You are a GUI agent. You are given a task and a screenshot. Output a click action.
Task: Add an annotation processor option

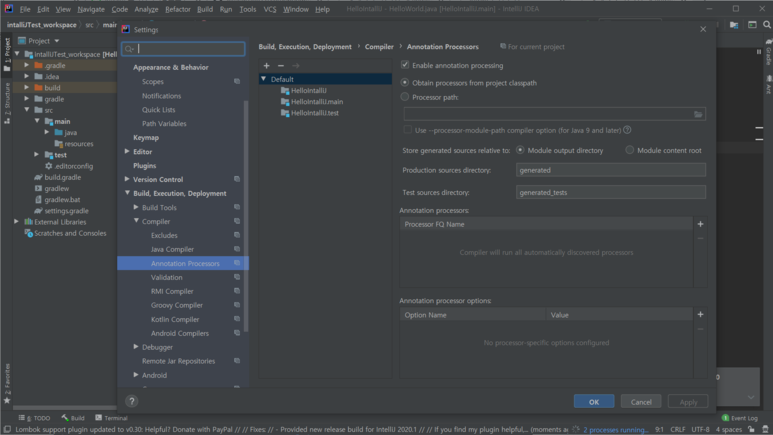pyautogui.click(x=700, y=315)
